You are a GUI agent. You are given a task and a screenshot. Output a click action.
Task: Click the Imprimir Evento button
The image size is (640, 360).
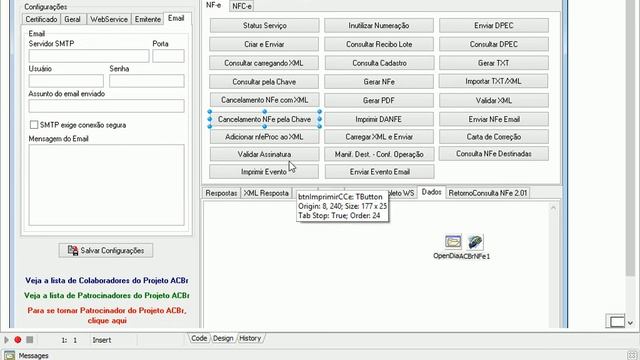tap(264, 172)
